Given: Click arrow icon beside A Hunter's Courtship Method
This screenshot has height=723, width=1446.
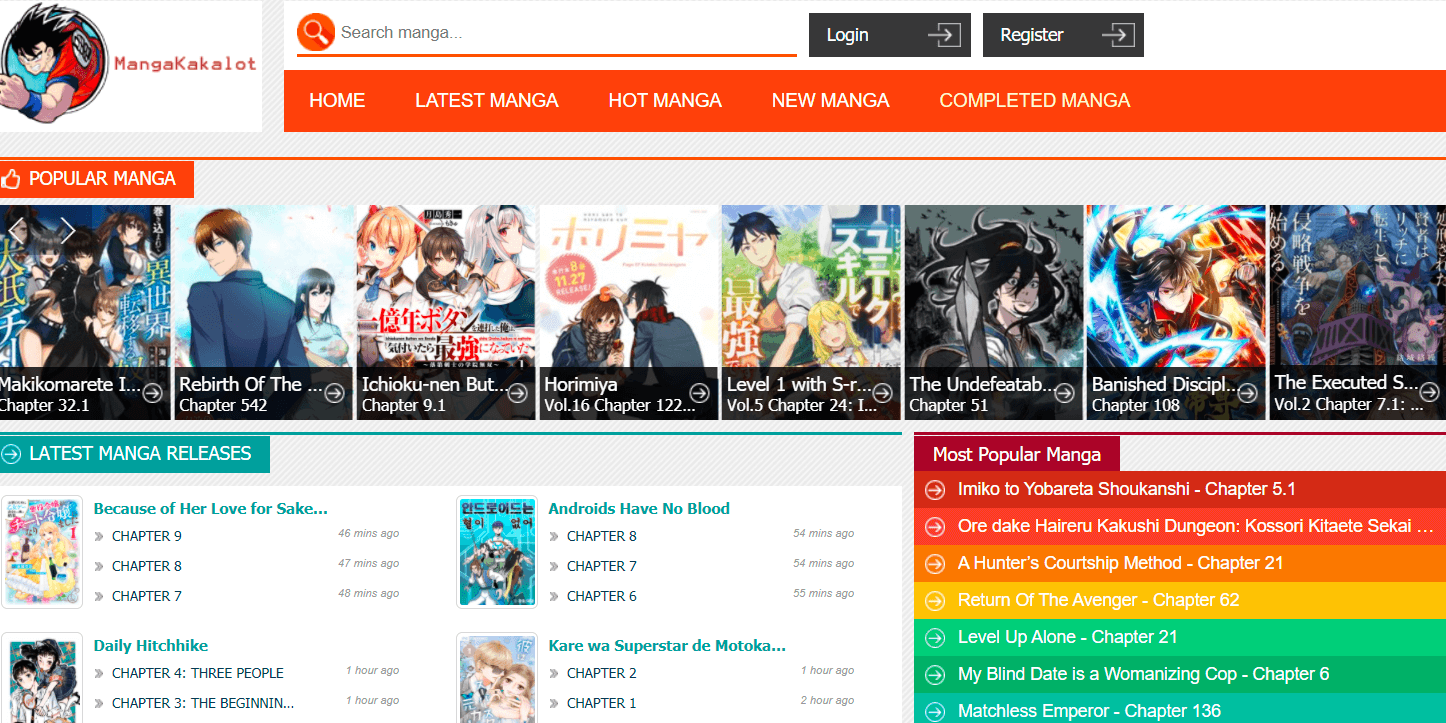Looking at the screenshot, I should tap(935, 564).
